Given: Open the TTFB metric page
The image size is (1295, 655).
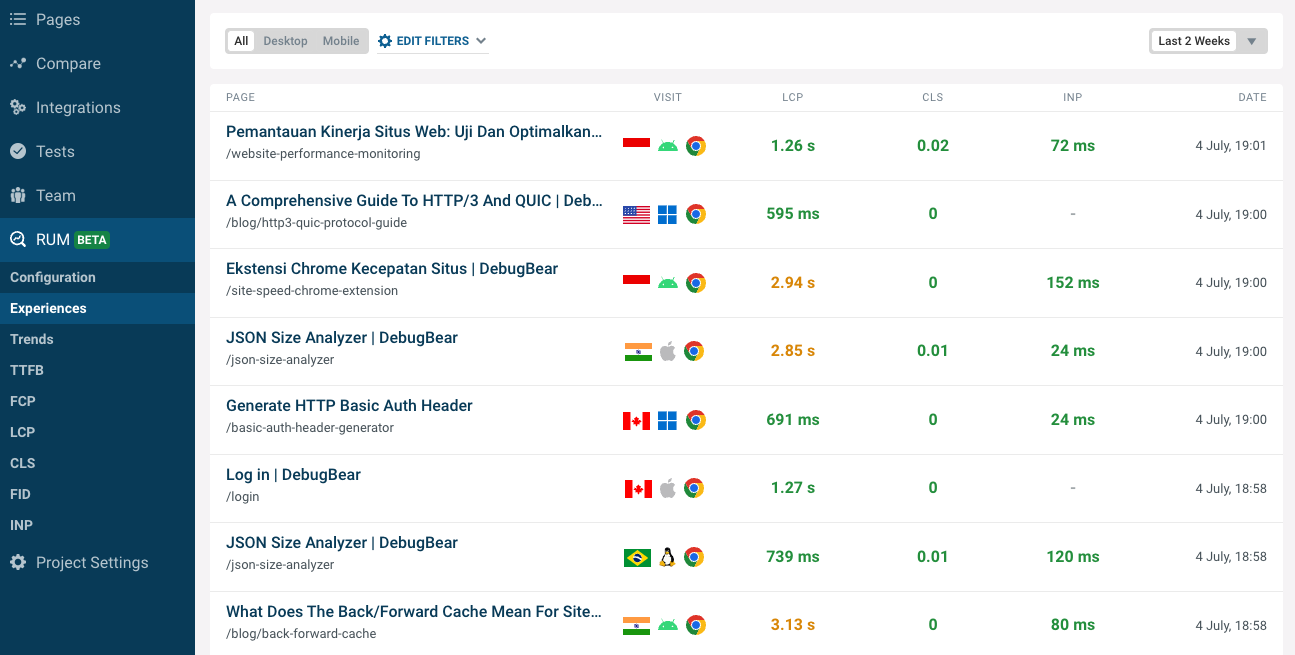Looking at the screenshot, I should pos(97,370).
